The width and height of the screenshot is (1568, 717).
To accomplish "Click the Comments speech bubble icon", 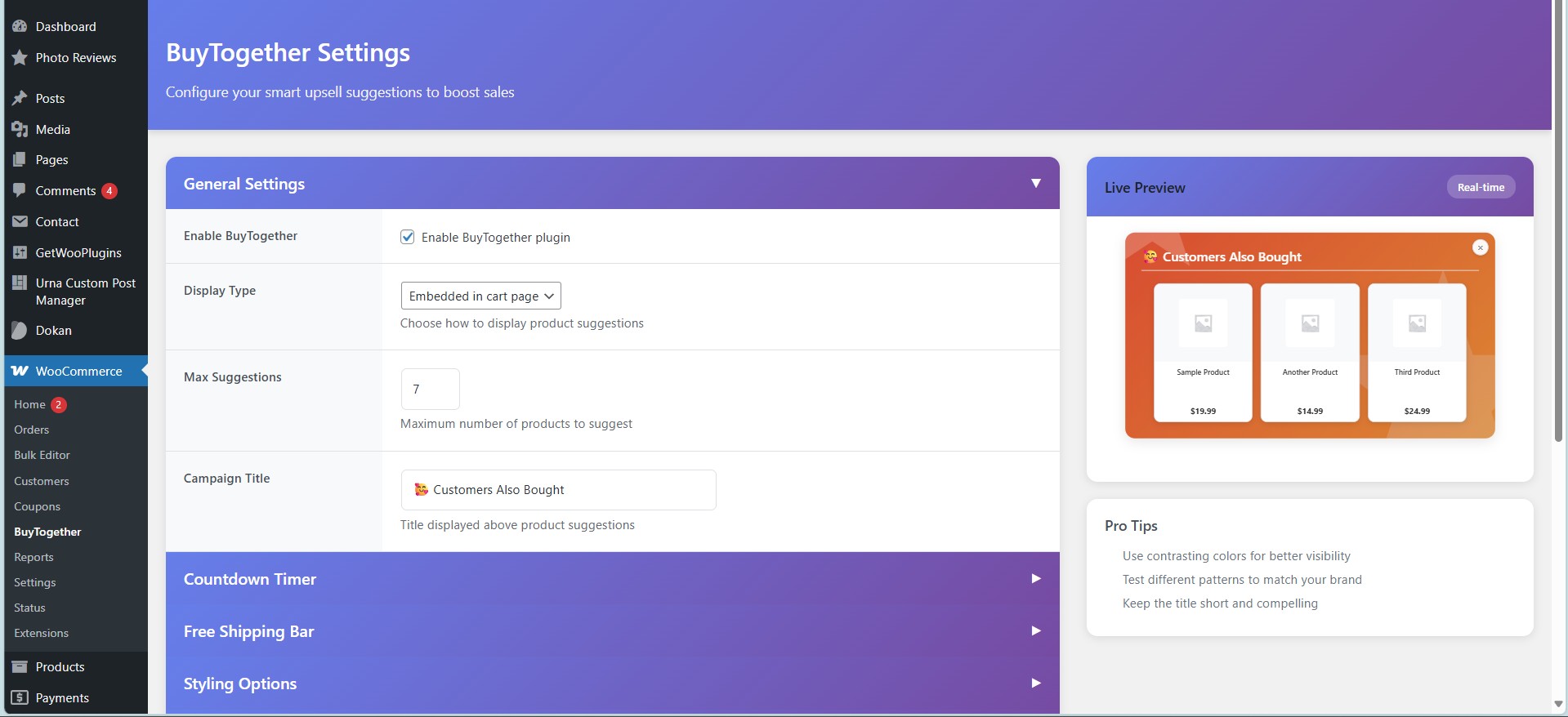I will pos(20,190).
